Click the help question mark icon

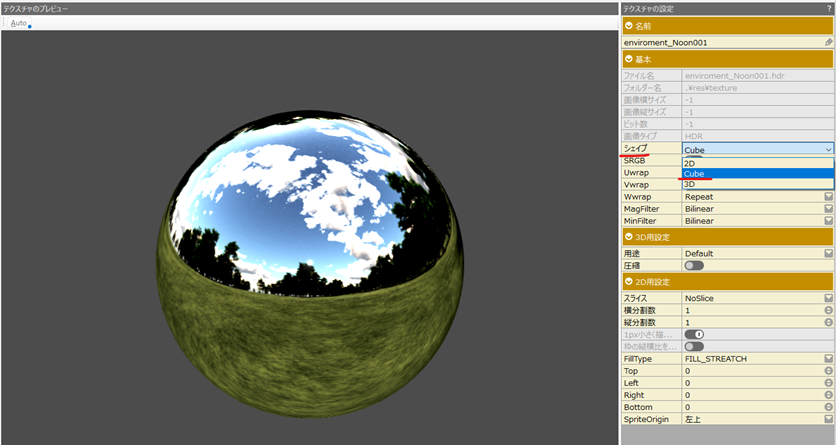(x=828, y=9)
